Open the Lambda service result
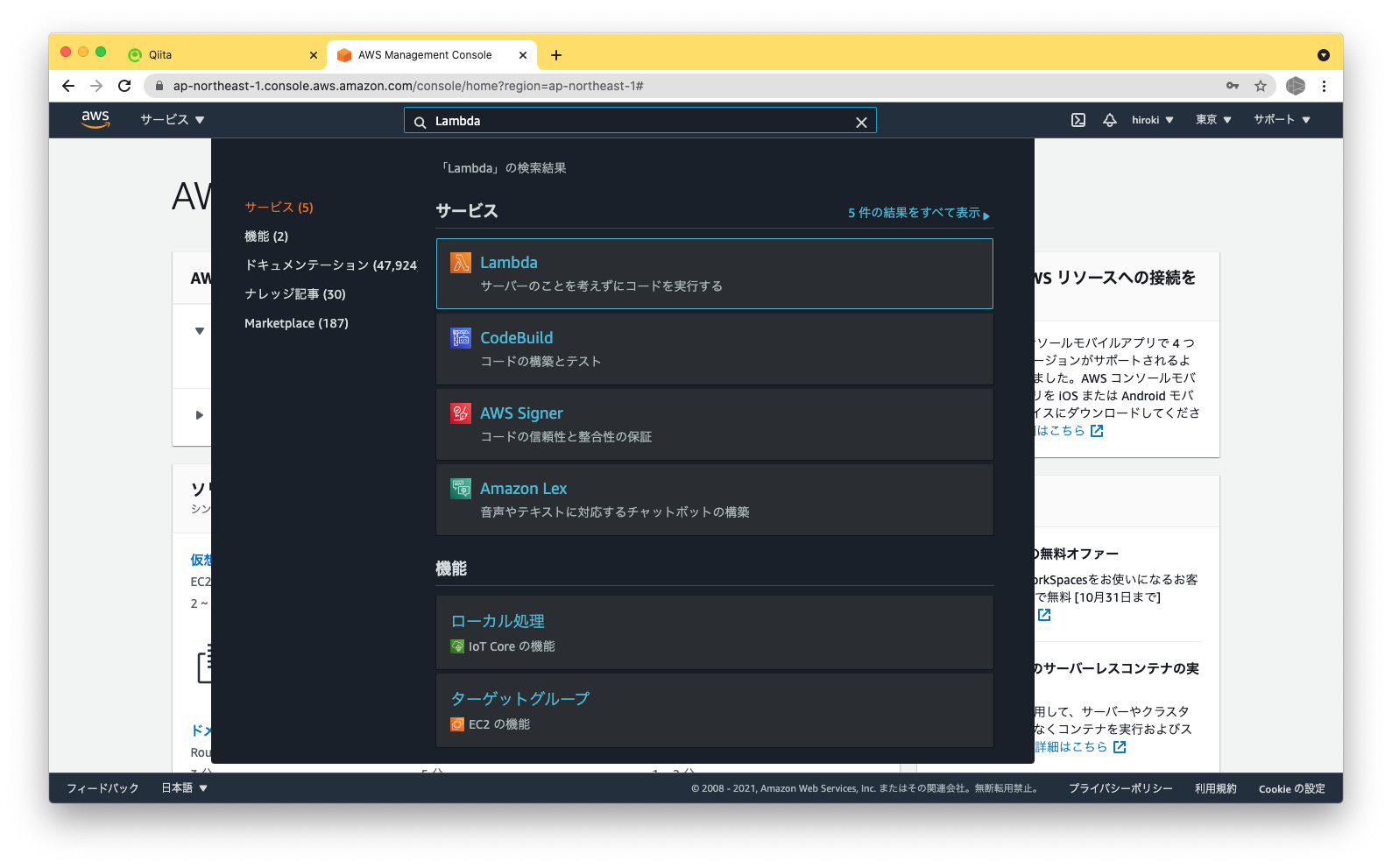Viewport: 1392px width, 868px height. pyautogui.click(x=715, y=273)
